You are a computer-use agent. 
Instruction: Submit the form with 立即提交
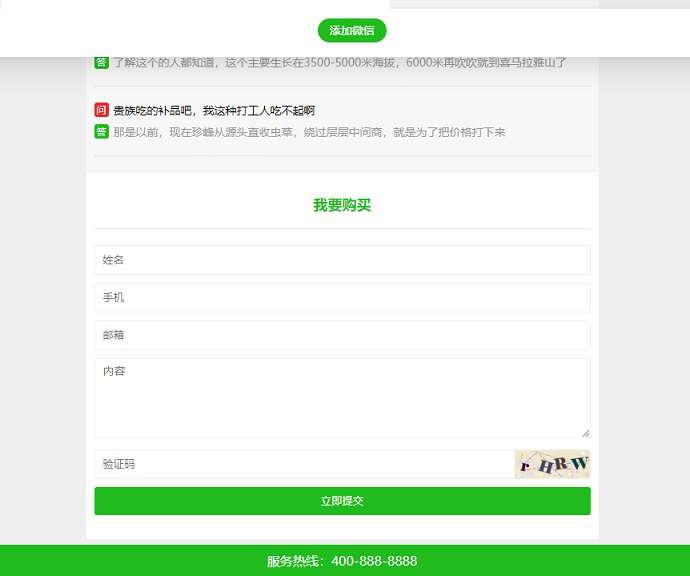pyautogui.click(x=342, y=501)
